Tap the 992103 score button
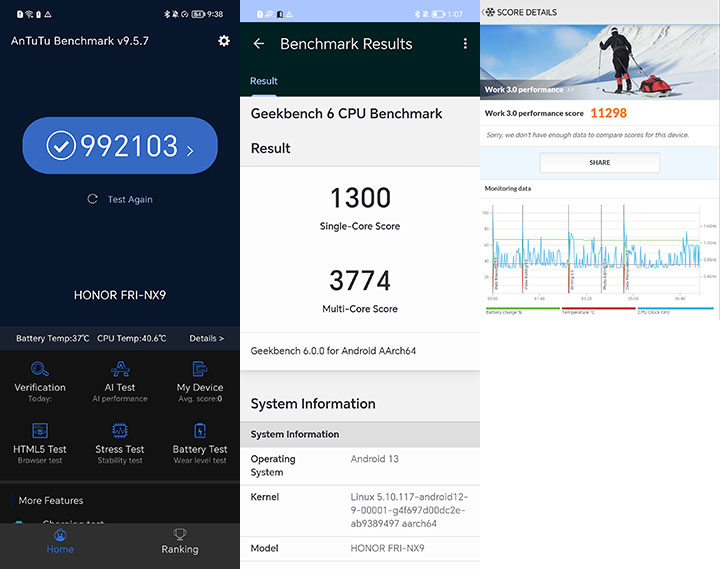This screenshot has width=720, height=569. (x=120, y=146)
